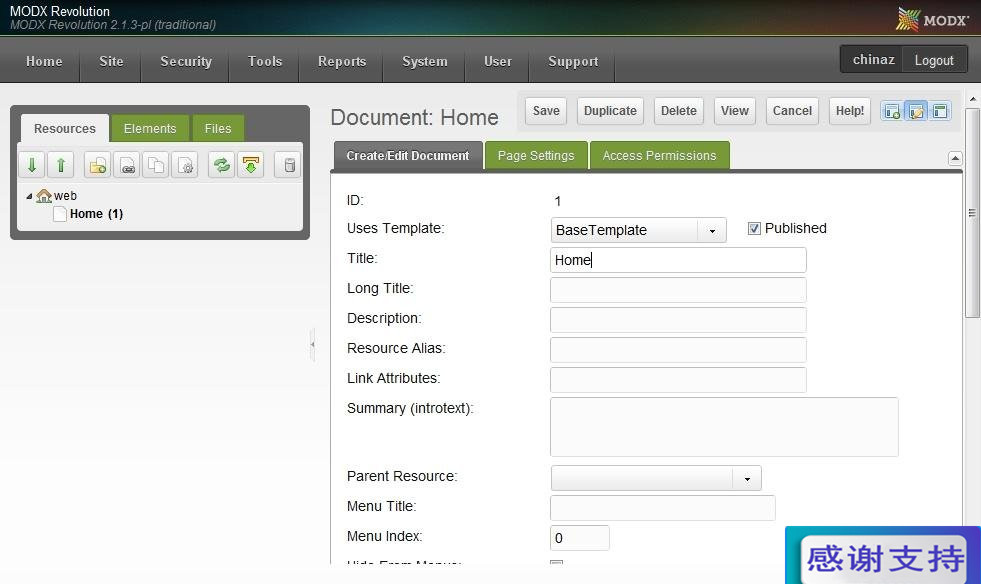Click the Resource Alias input field
The image size is (981, 584).
click(678, 350)
